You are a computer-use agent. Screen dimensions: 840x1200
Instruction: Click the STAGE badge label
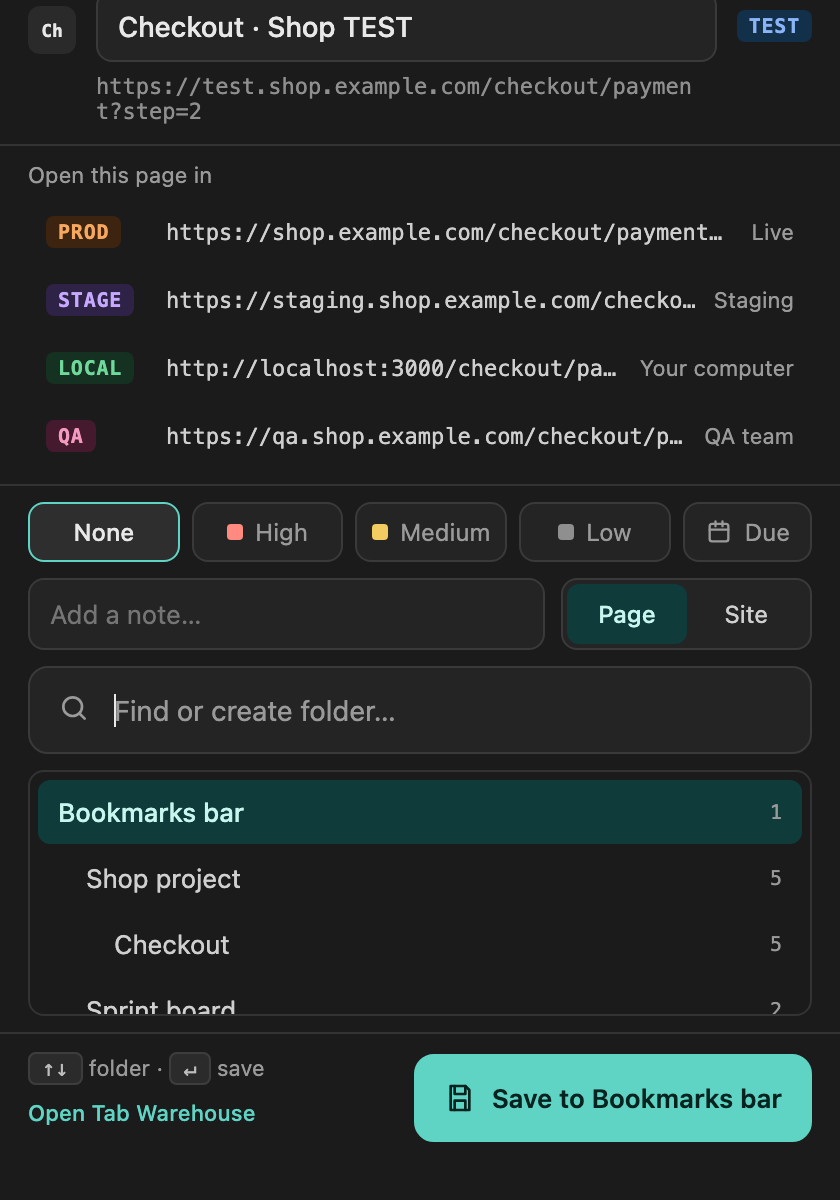90,300
